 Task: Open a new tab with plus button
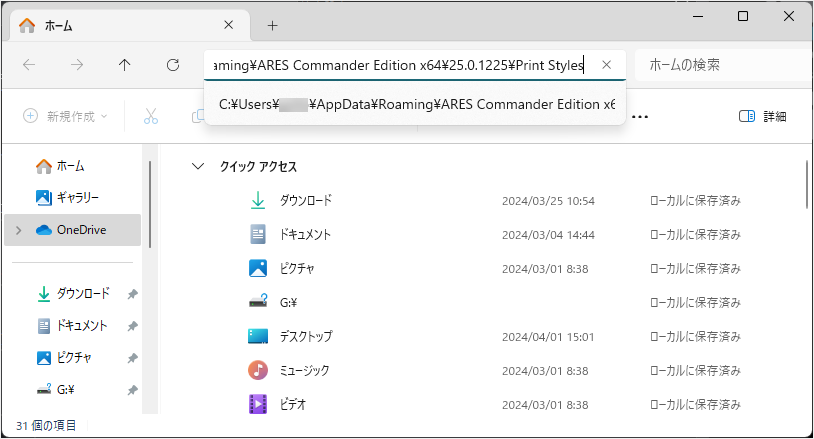(273, 25)
